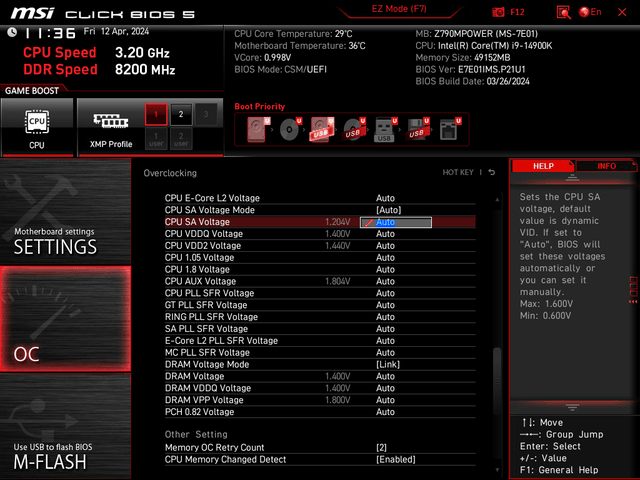
Task: Select first hard disk boot device icon
Action: click(x=258, y=129)
